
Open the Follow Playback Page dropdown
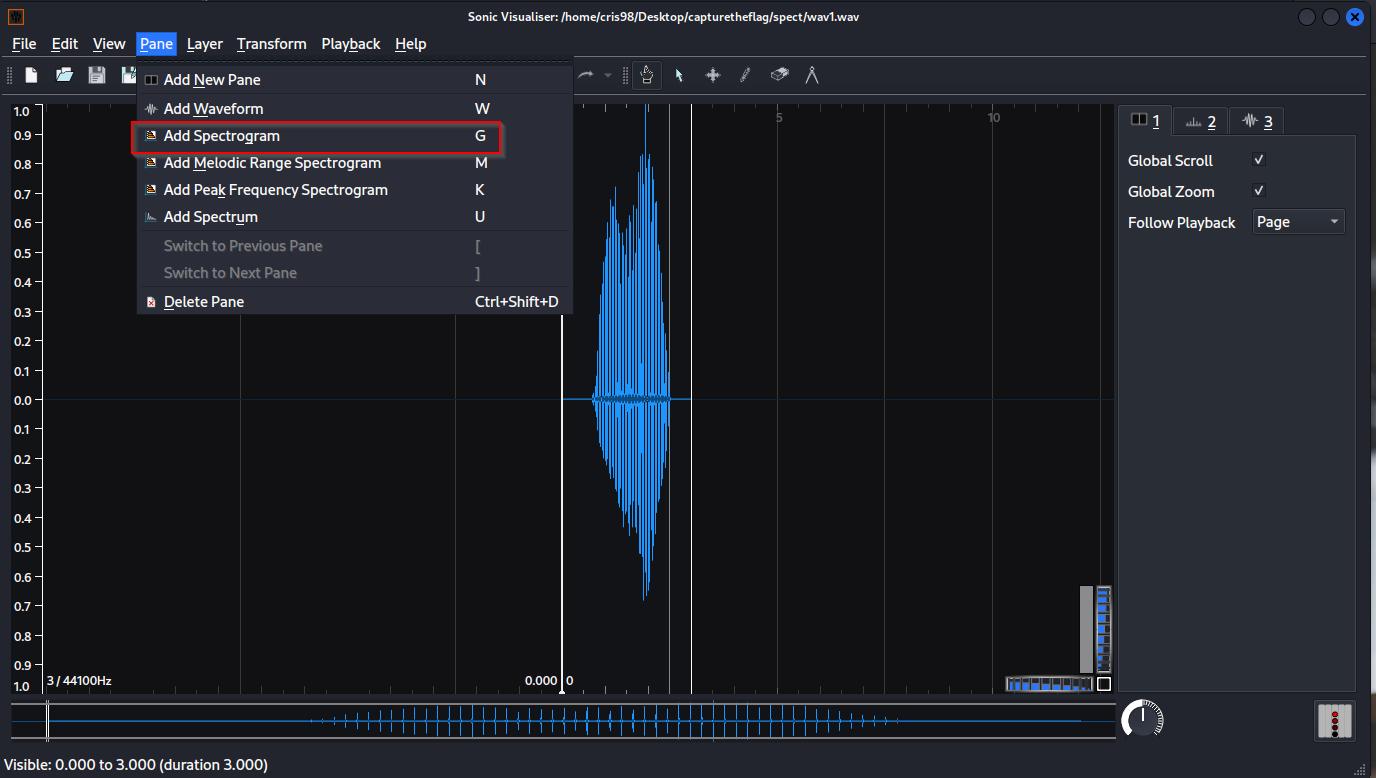(1299, 222)
